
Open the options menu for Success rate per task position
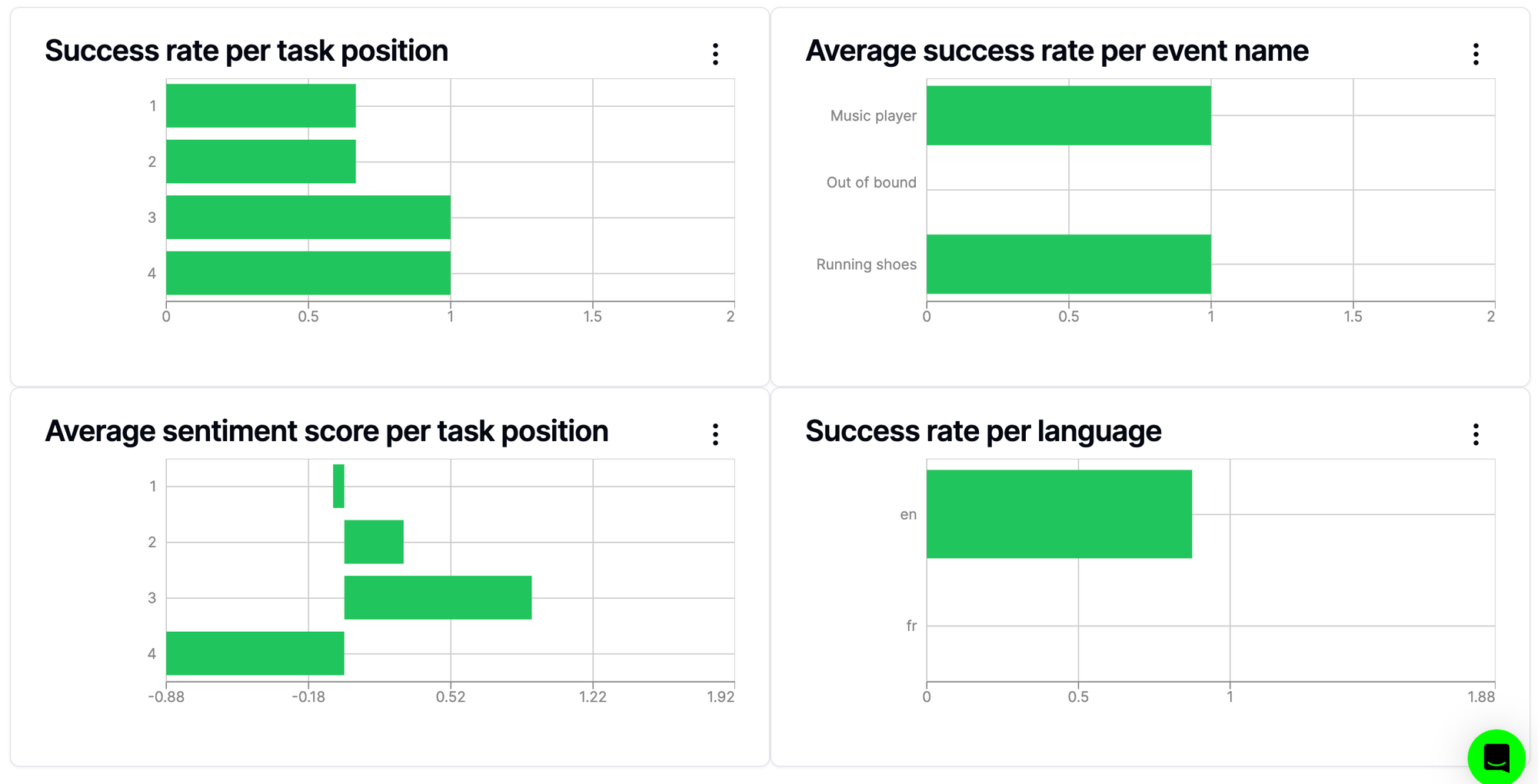pyautogui.click(x=716, y=52)
